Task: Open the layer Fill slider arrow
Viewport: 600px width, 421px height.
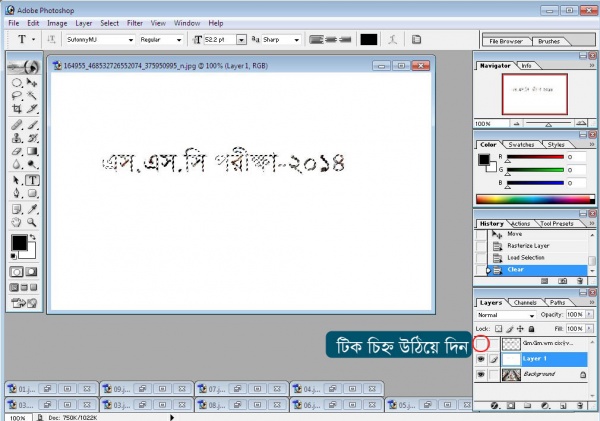Action: pyautogui.click(x=590, y=328)
